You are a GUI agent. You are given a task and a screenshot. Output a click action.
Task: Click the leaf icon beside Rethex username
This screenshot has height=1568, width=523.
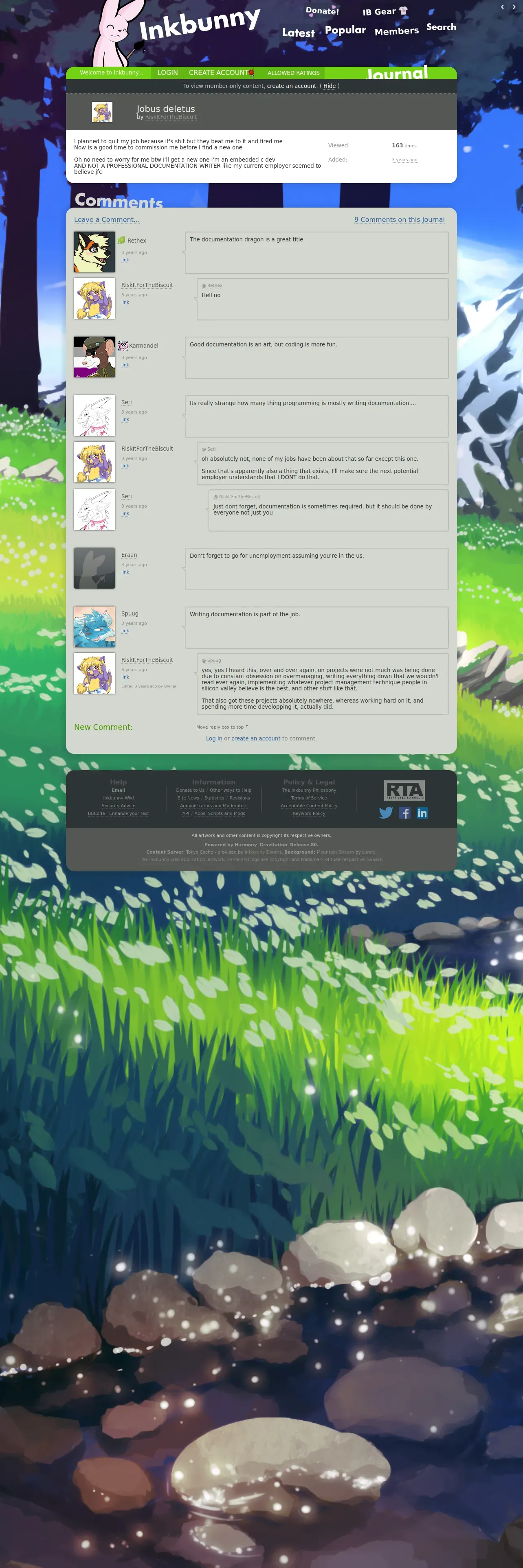tap(121, 241)
